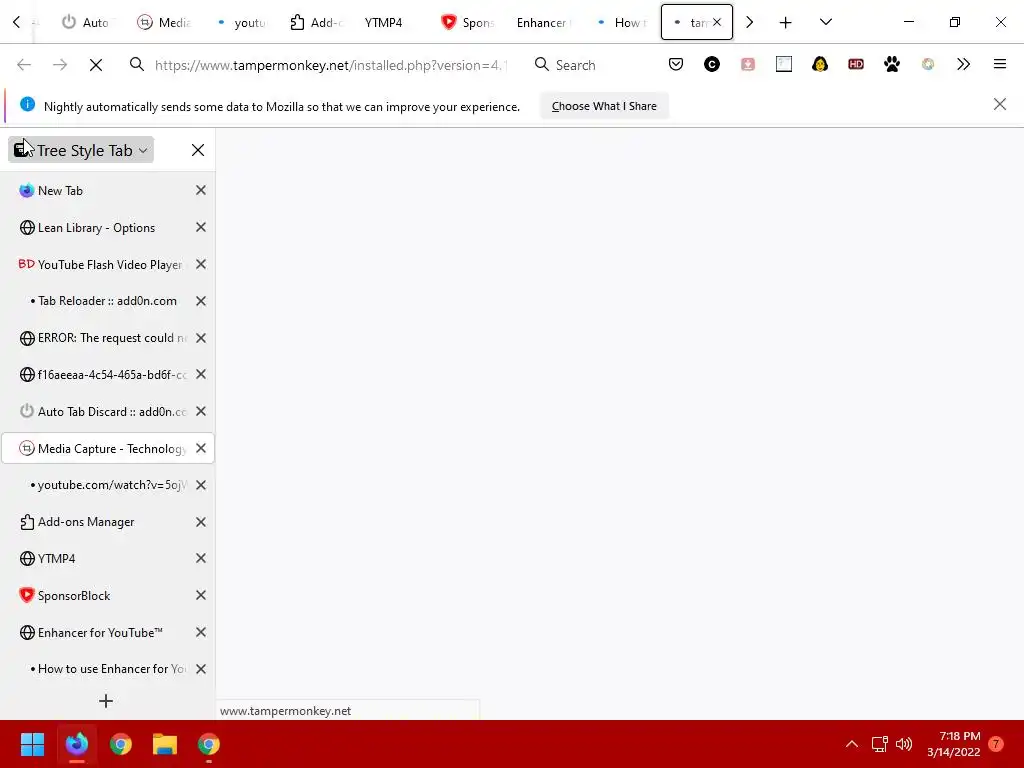Viewport: 1024px width, 768px height.
Task: Open File Explorer from taskbar
Action: click(165, 744)
